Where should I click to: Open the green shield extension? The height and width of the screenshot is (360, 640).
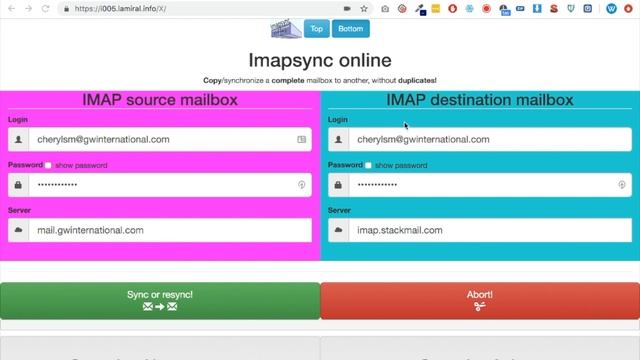click(x=571, y=9)
